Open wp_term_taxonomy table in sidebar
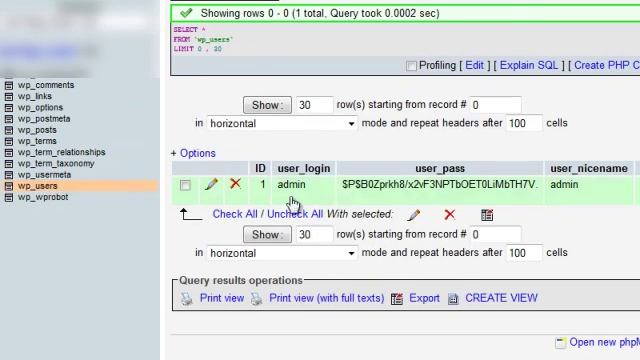Image resolution: width=640 pixels, height=360 pixels. (x=56, y=163)
